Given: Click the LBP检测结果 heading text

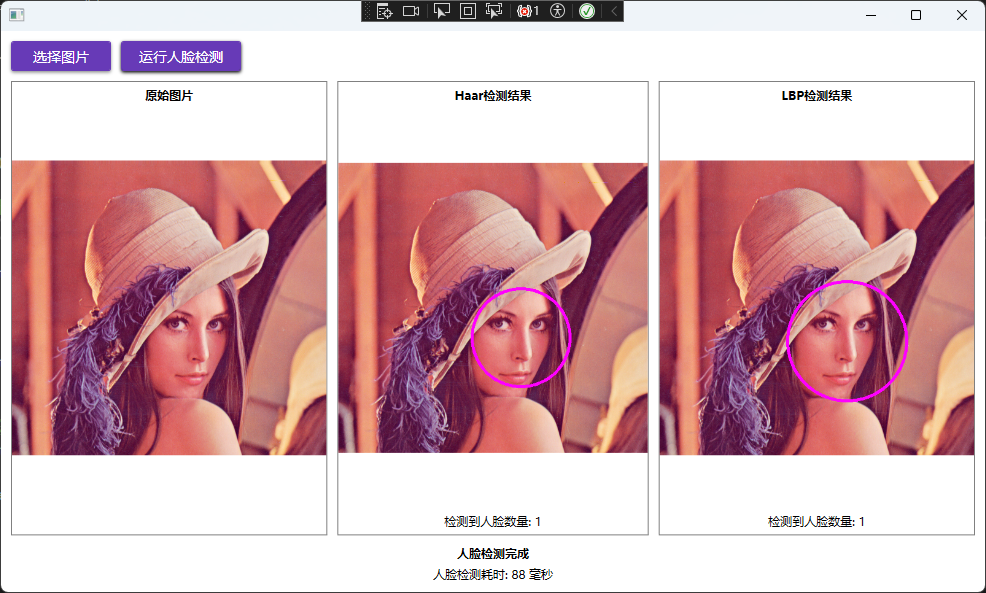Looking at the screenshot, I should 817,96.
